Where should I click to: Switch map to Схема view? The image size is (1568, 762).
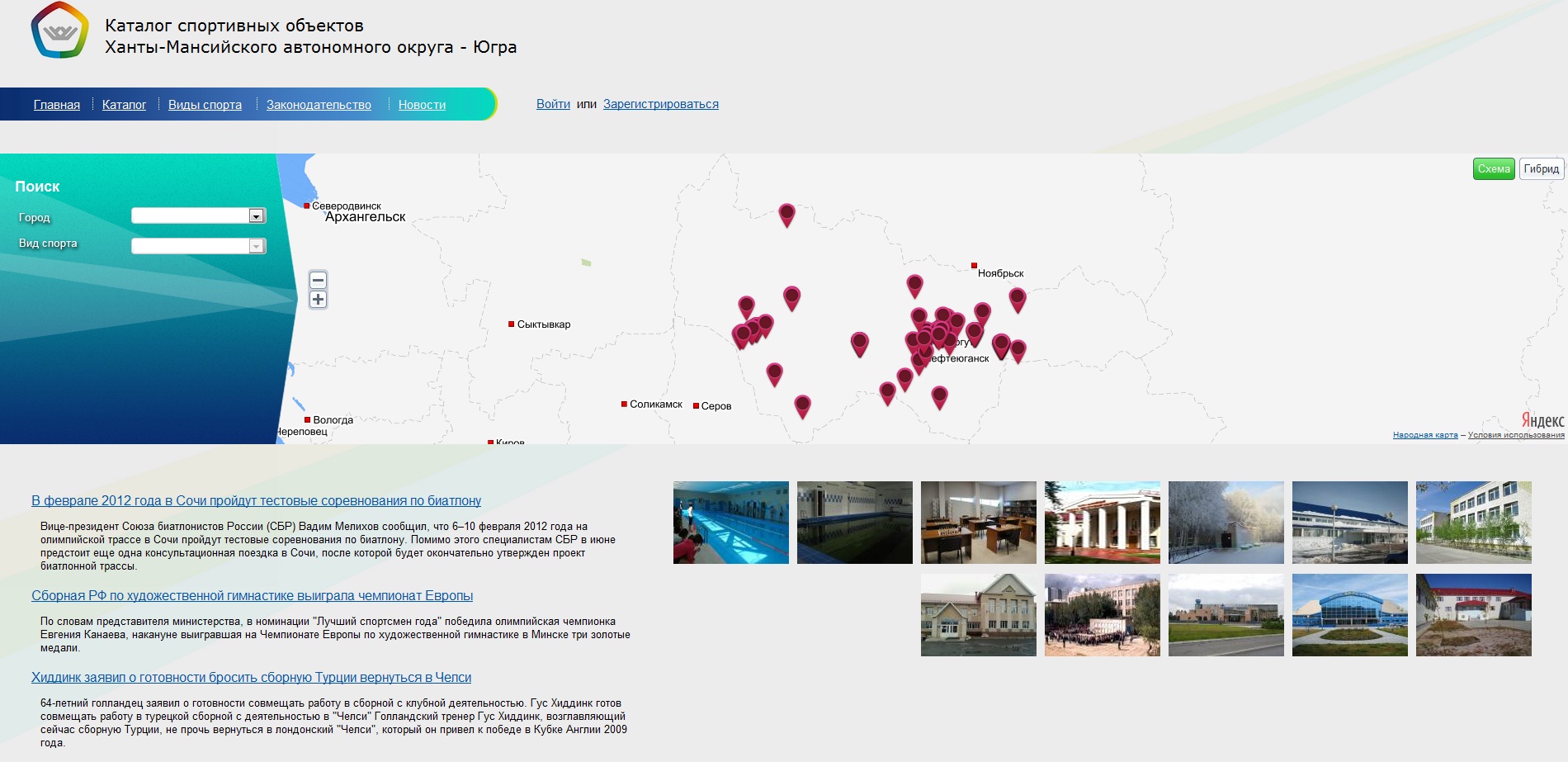point(1493,168)
